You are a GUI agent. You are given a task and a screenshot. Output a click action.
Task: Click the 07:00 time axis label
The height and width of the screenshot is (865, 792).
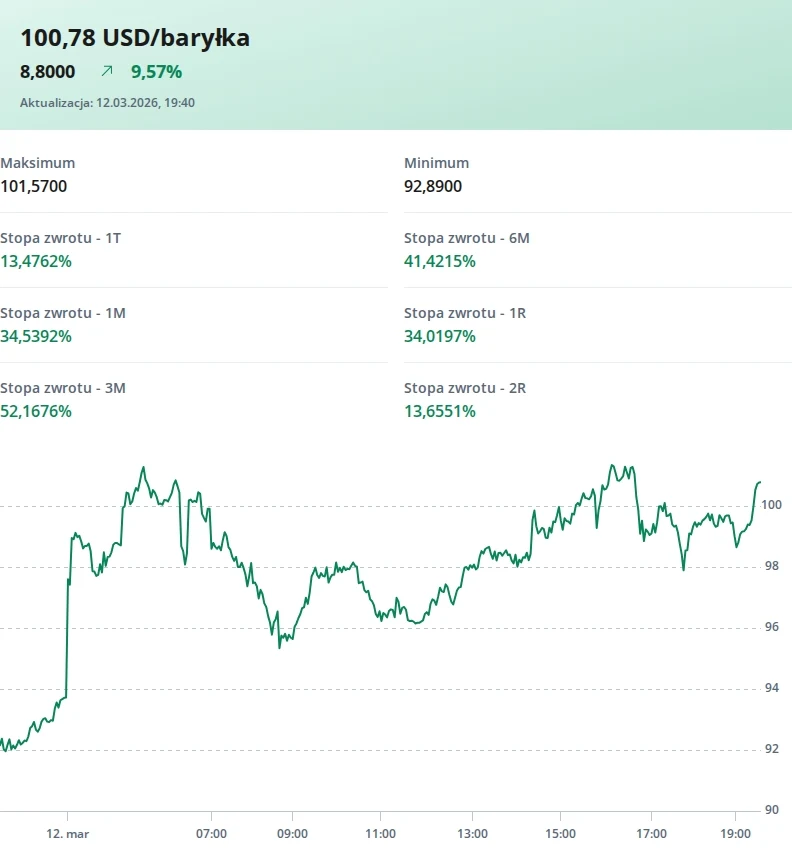point(211,833)
